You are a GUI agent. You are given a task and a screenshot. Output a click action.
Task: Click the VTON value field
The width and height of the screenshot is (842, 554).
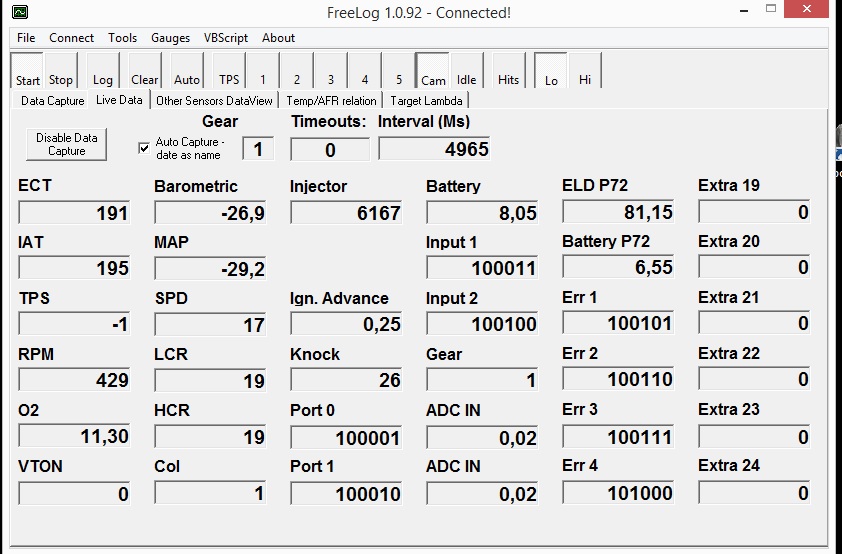click(74, 493)
